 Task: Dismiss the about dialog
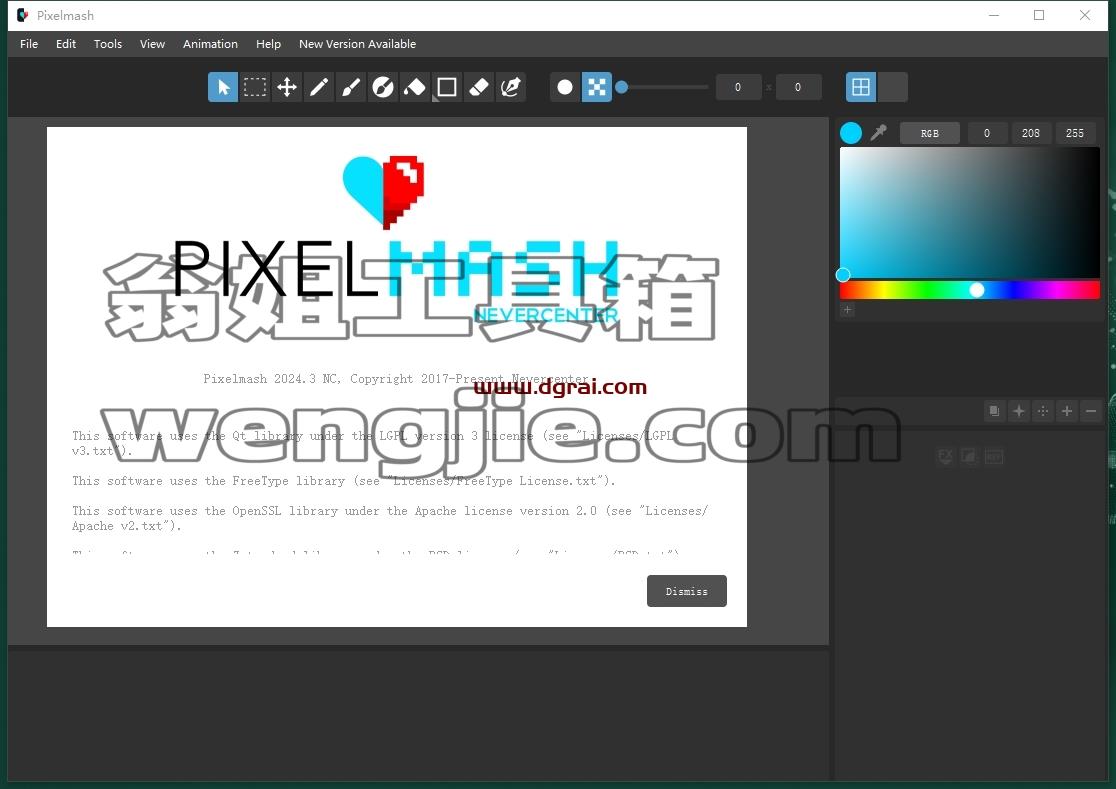687,591
